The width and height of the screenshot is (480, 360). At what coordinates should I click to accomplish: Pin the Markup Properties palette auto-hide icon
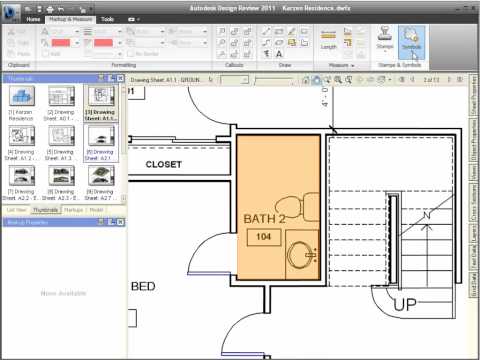pyautogui.click(x=112, y=222)
